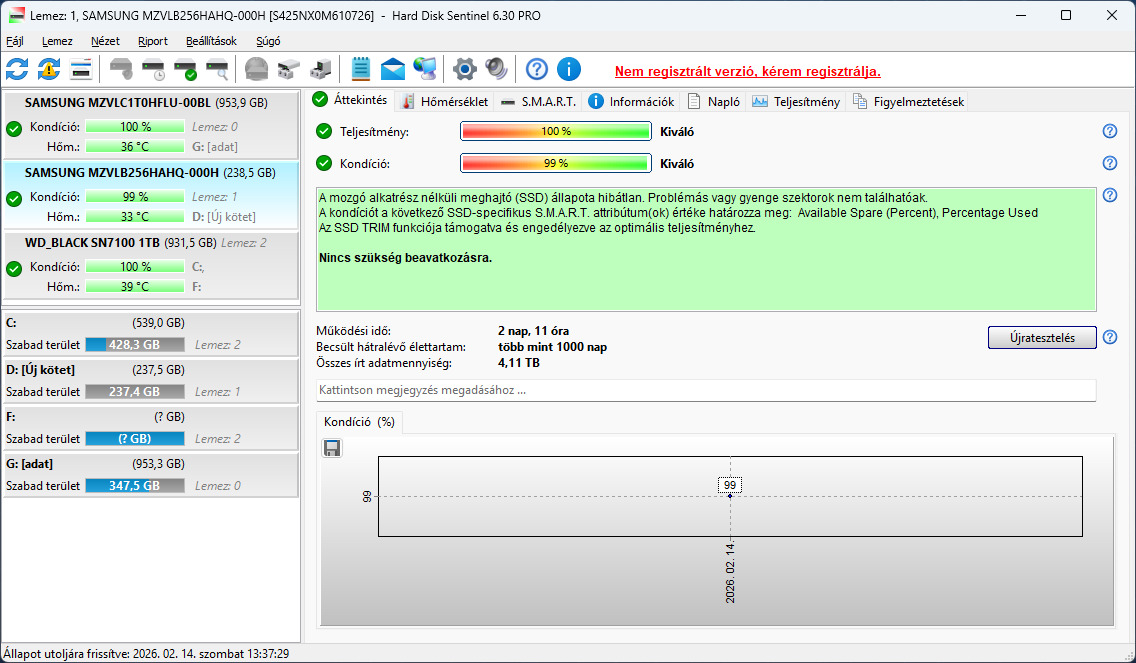
Task: Select WD_BLACK SN7100 1TB disk entry
Action: [x=151, y=264]
